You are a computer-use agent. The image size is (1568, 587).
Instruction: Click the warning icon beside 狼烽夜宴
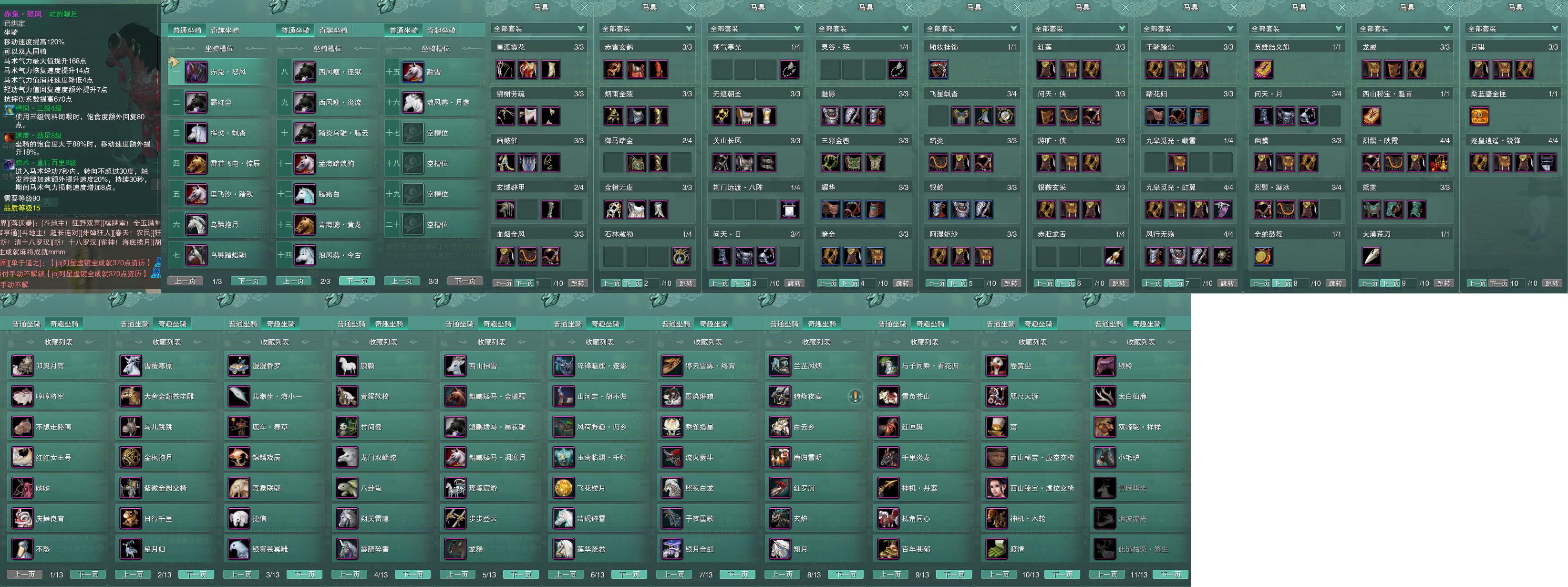click(x=855, y=397)
